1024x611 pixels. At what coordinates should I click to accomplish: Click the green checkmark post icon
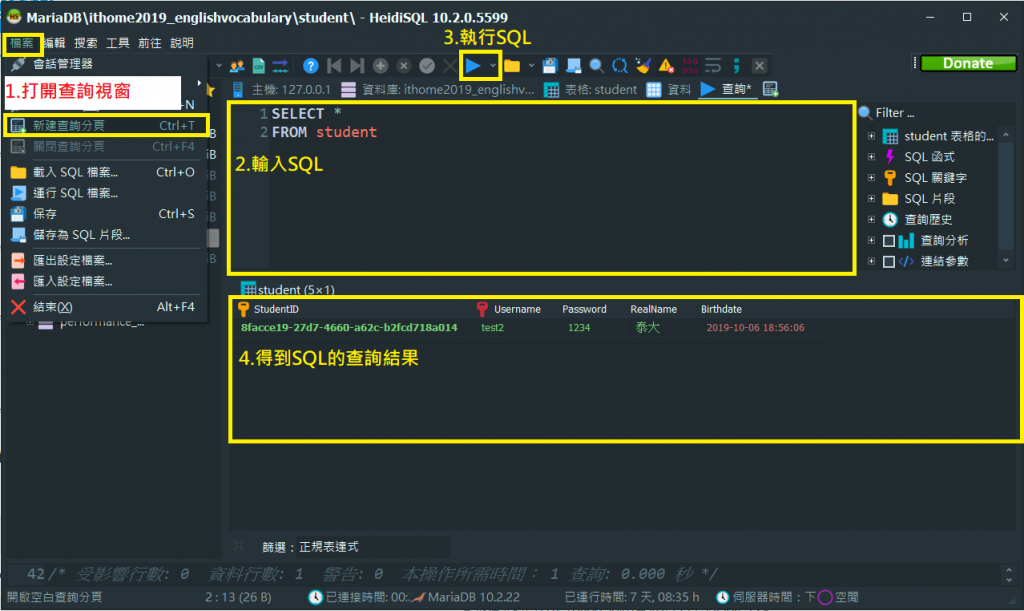click(x=427, y=65)
